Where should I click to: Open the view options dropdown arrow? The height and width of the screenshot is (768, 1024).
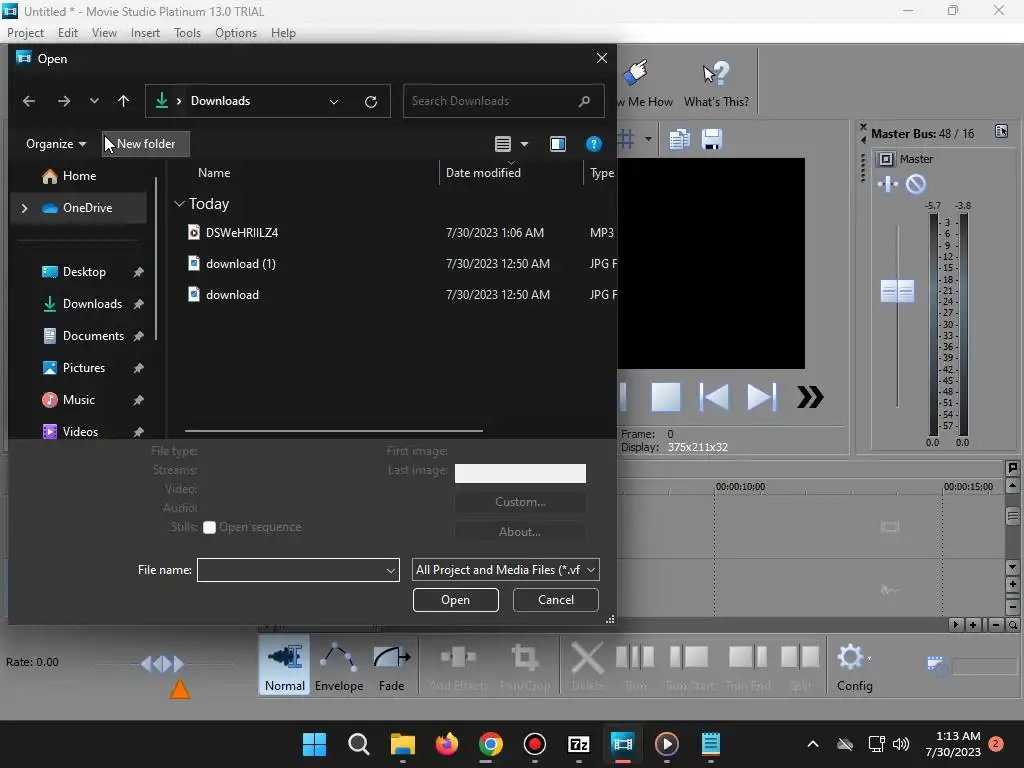[x=524, y=144]
